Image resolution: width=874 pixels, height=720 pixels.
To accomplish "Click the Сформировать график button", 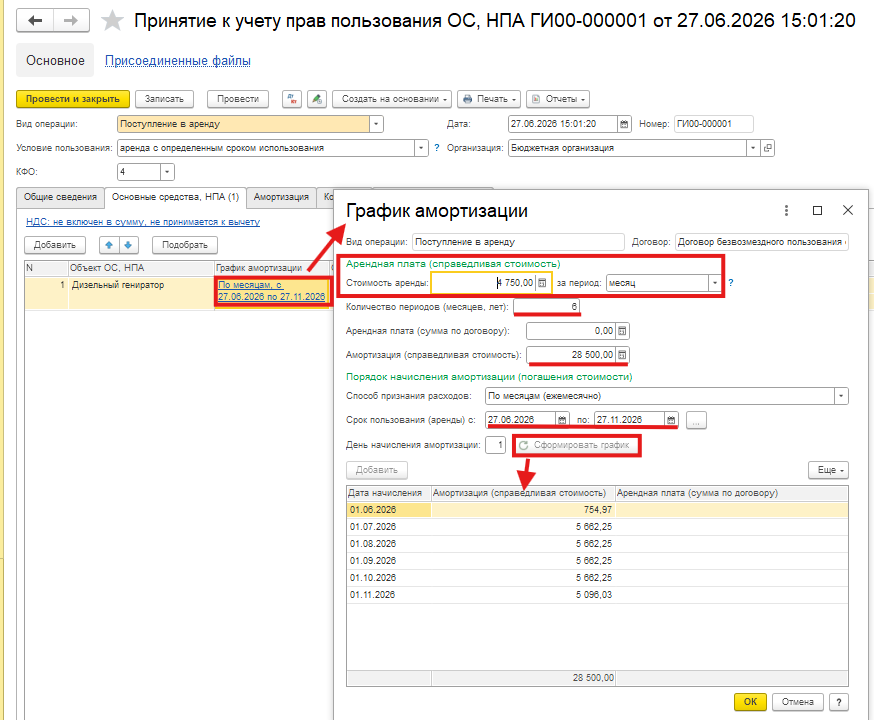I will click(576, 445).
